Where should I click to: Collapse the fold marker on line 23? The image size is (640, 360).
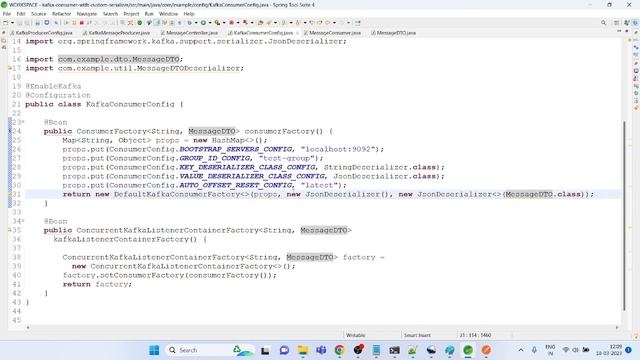tap(23, 122)
